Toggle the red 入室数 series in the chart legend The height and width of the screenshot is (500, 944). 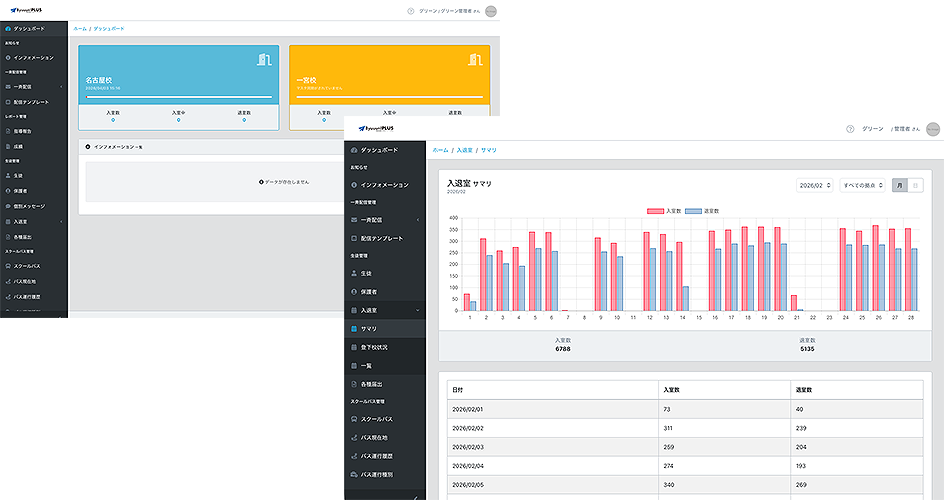(x=664, y=211)
